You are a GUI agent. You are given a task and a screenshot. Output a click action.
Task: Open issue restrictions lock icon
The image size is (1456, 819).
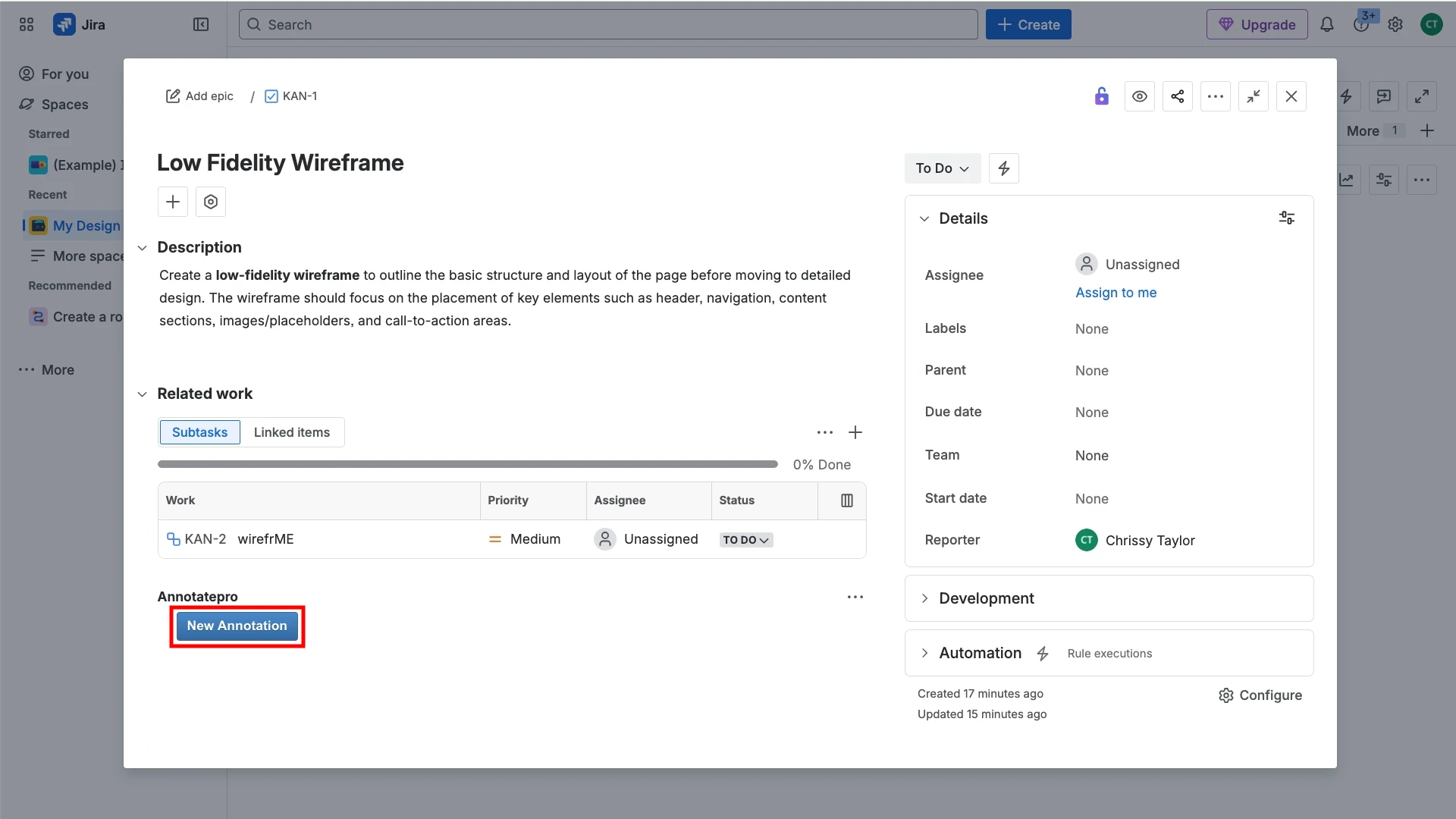click(x=1101, y=96)
